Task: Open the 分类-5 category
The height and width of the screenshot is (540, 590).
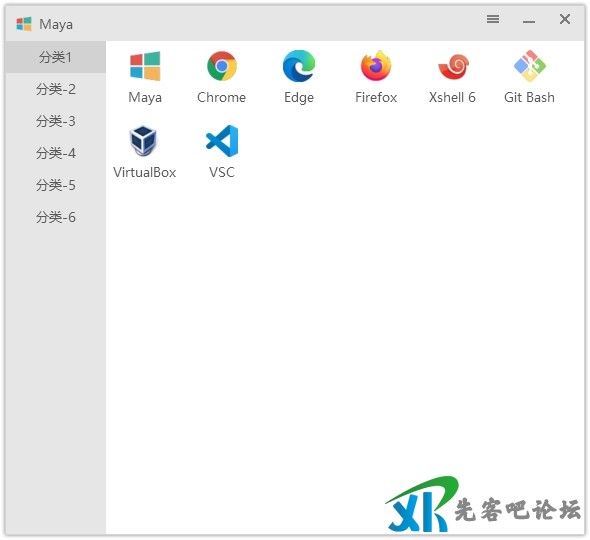Action: coord(56,185)
